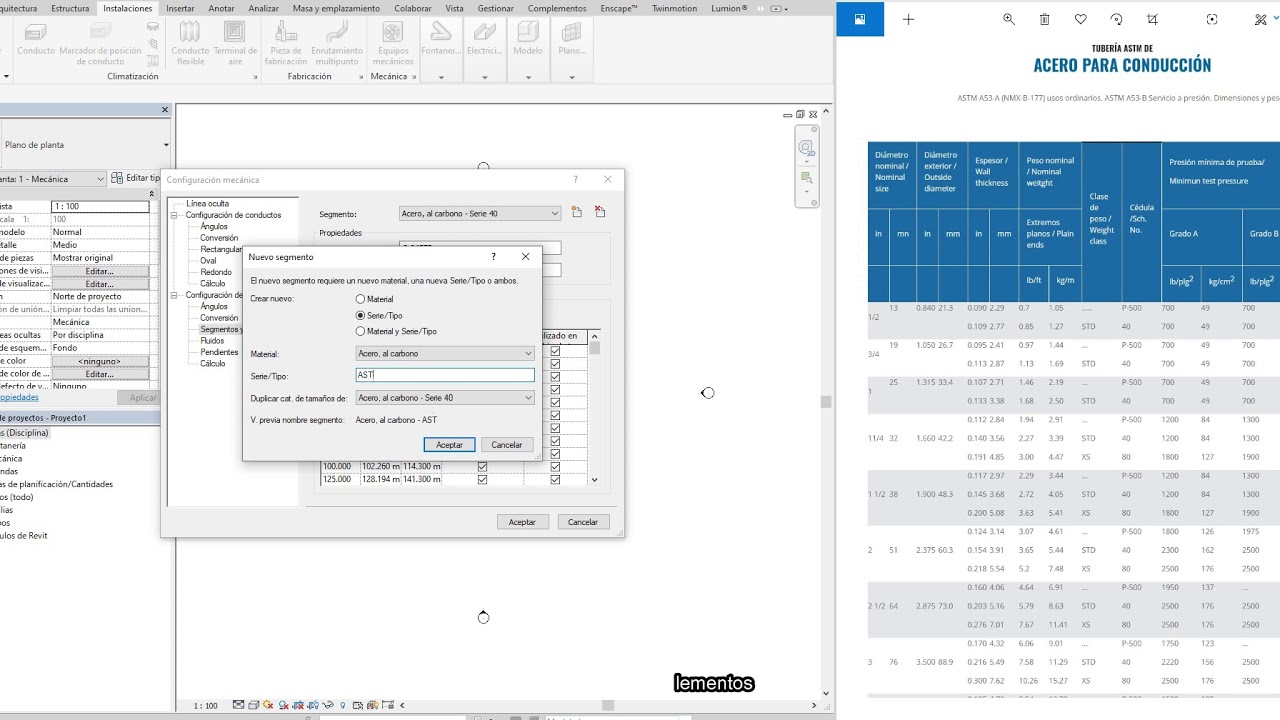Click the visual style cube icon in view bar

[x=252, y=705]
